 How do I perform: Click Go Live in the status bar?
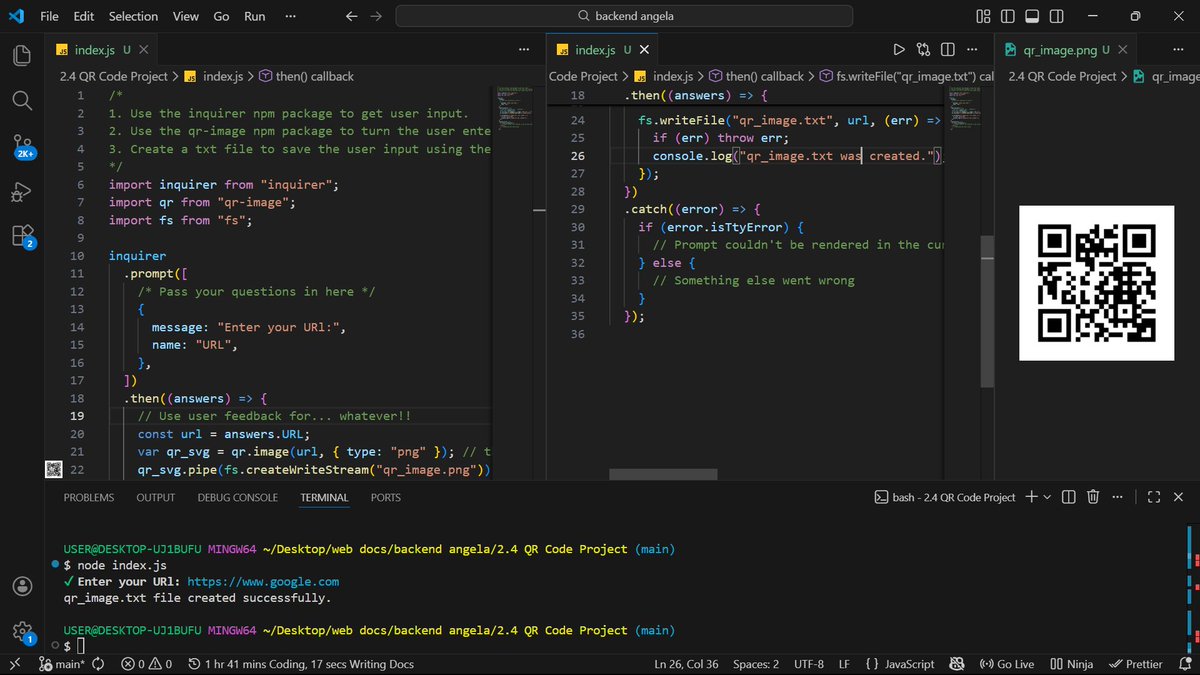tap(1006, 663)
